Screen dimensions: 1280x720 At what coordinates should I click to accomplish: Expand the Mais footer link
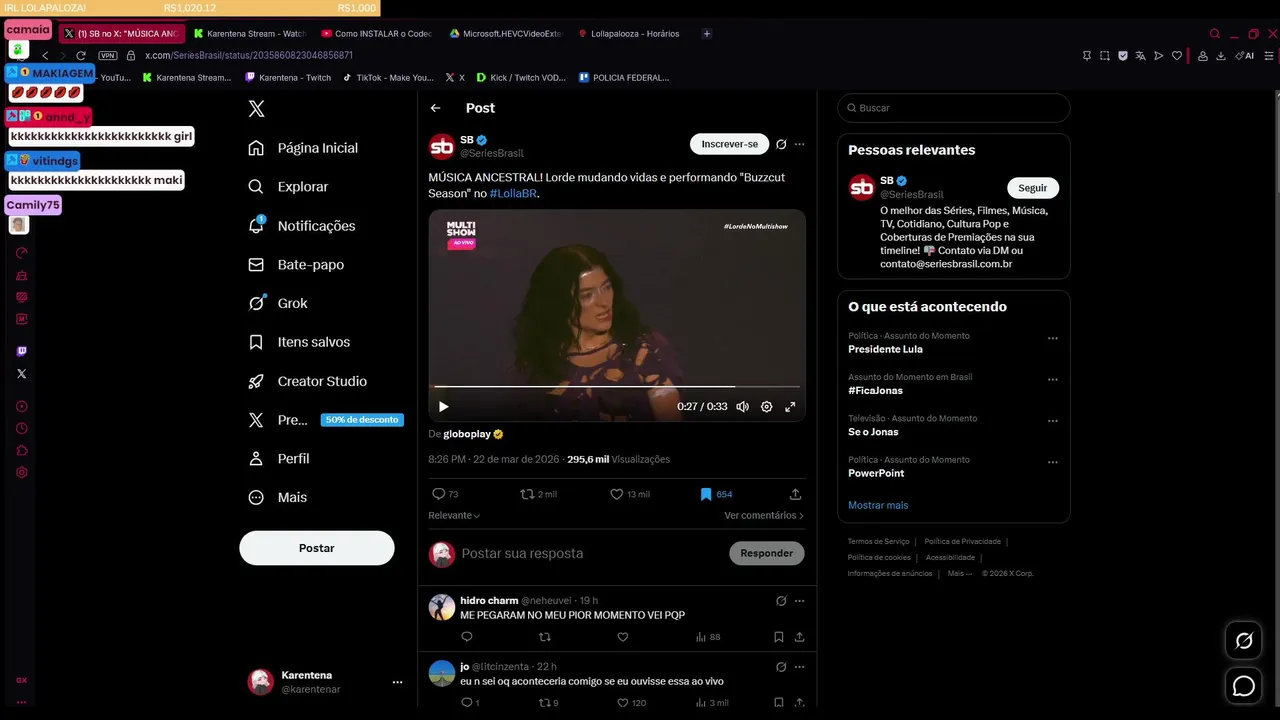pos(960,574)
